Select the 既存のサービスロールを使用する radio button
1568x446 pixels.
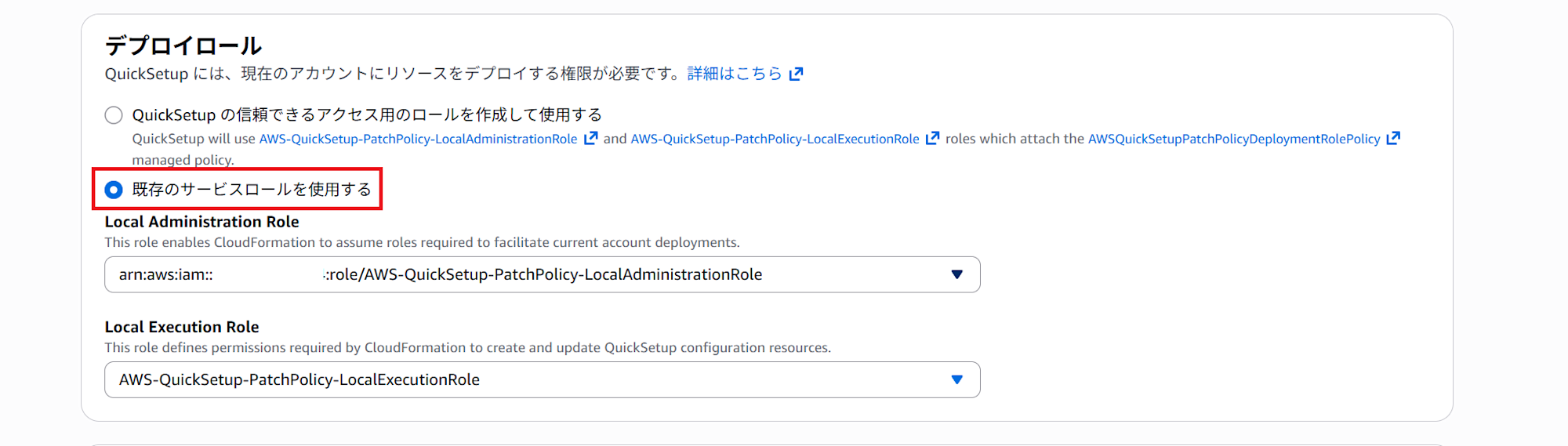point(114,190)
